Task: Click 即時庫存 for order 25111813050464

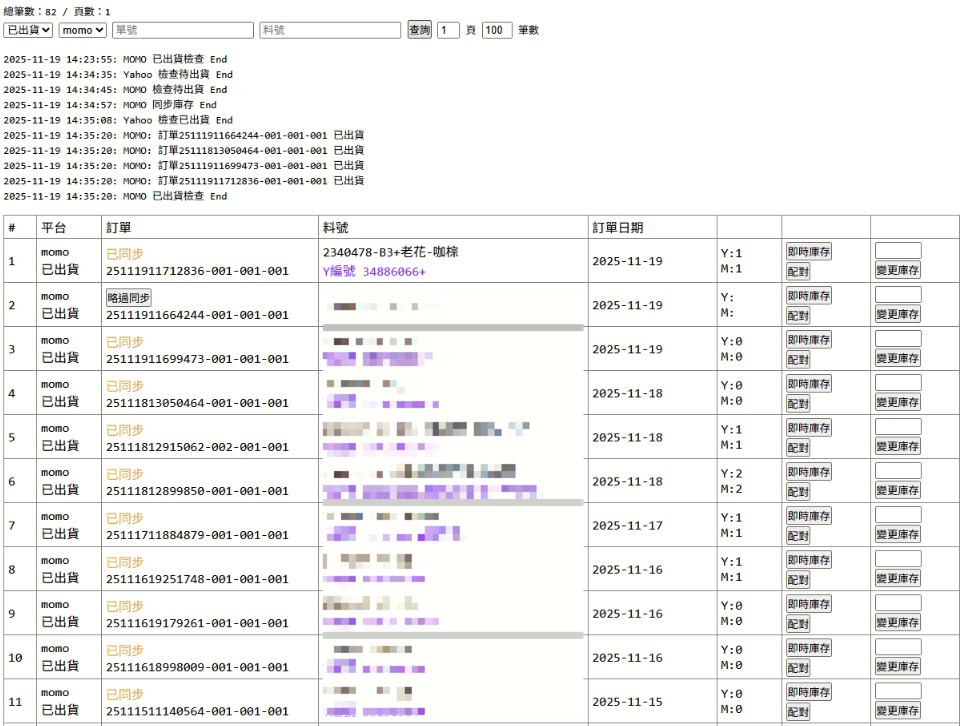Action: (808, 384)
